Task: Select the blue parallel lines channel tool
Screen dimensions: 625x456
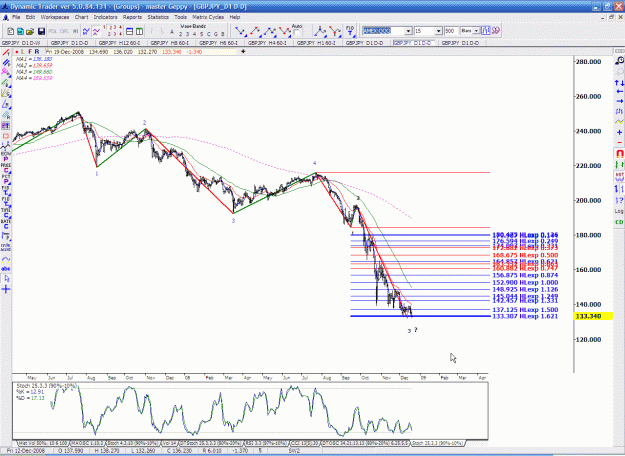Action: pos(6,63)
